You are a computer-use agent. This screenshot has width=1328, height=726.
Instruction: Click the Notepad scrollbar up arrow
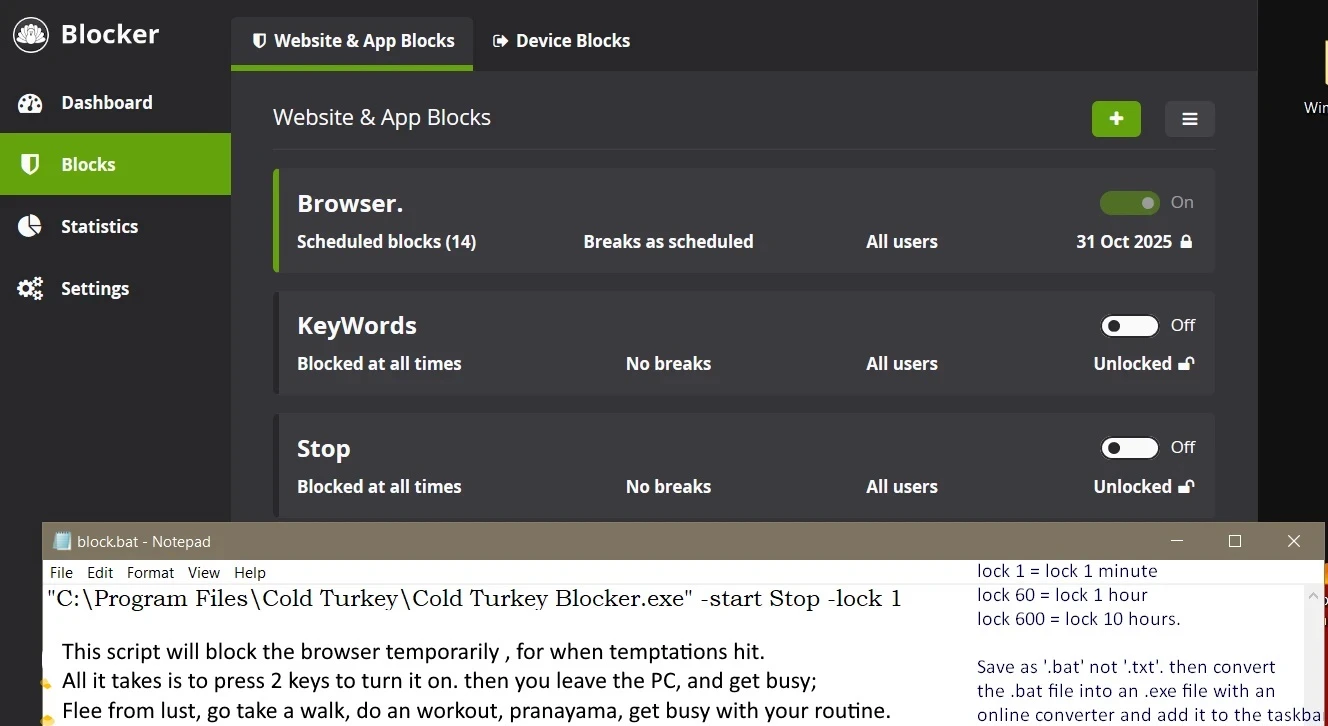(1315, 596)
